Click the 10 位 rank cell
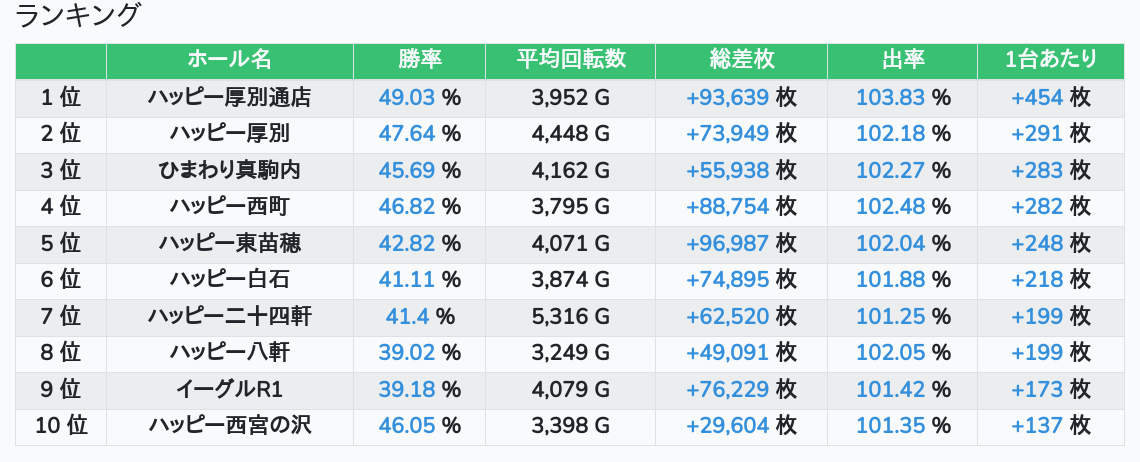 (61, 426)
